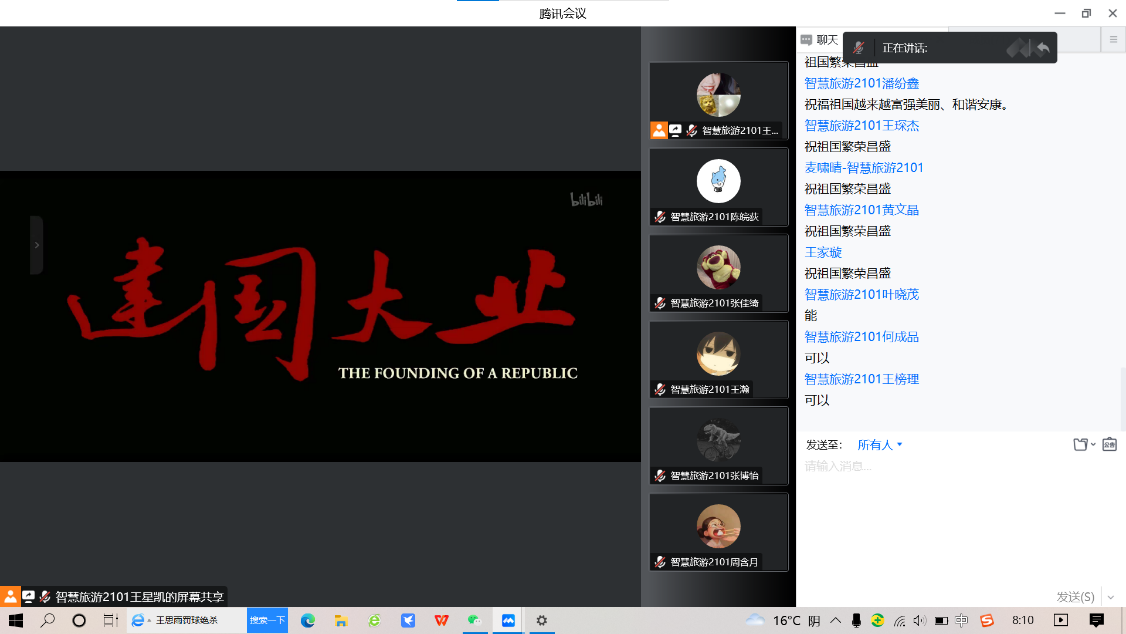Viewport: 1126px width, 634px height.
Task: Select the first participant video tile 智慧旅游2101王...
Action: click(x=719, y=101)
